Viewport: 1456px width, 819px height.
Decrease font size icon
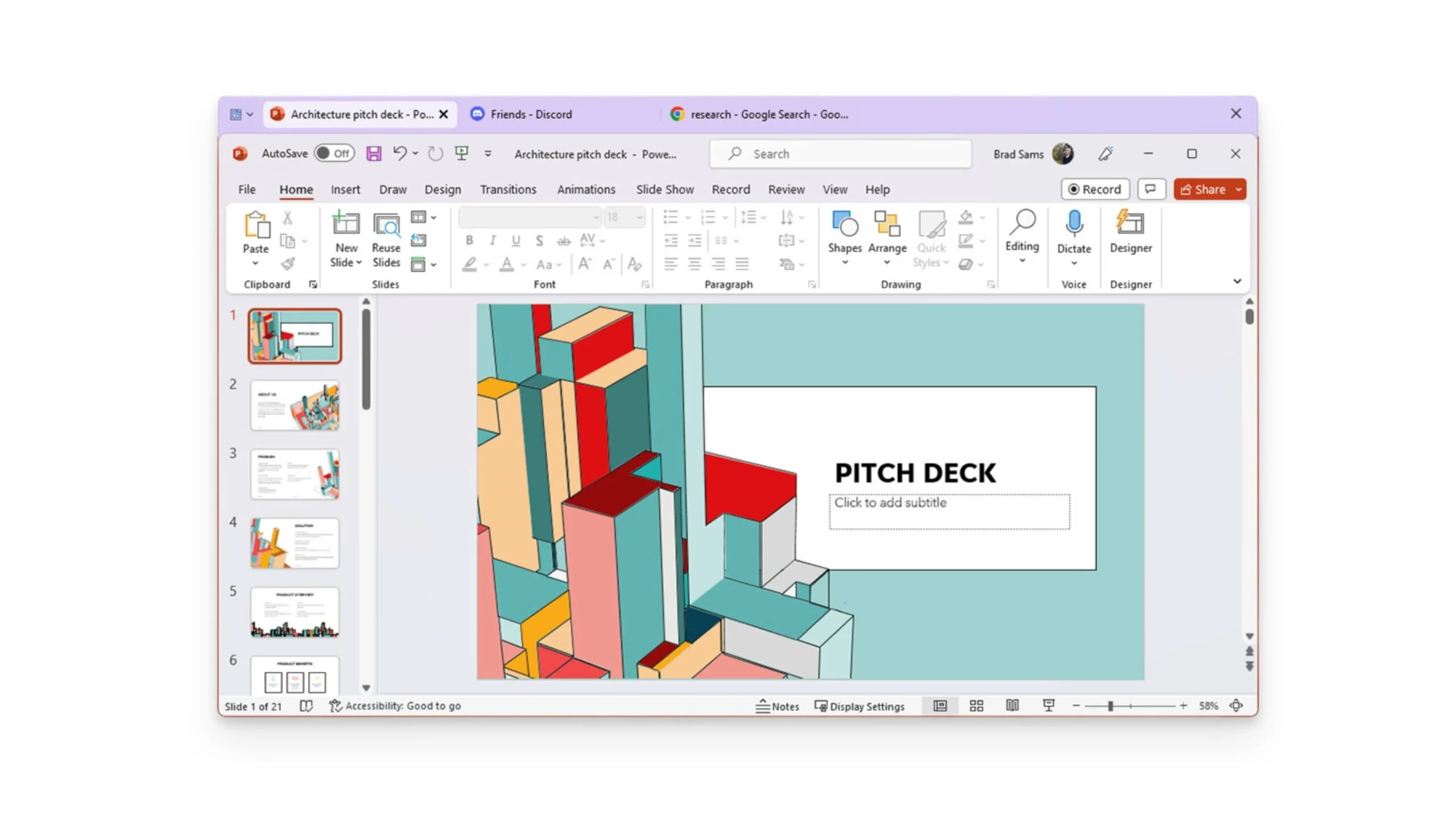point(609,264)
